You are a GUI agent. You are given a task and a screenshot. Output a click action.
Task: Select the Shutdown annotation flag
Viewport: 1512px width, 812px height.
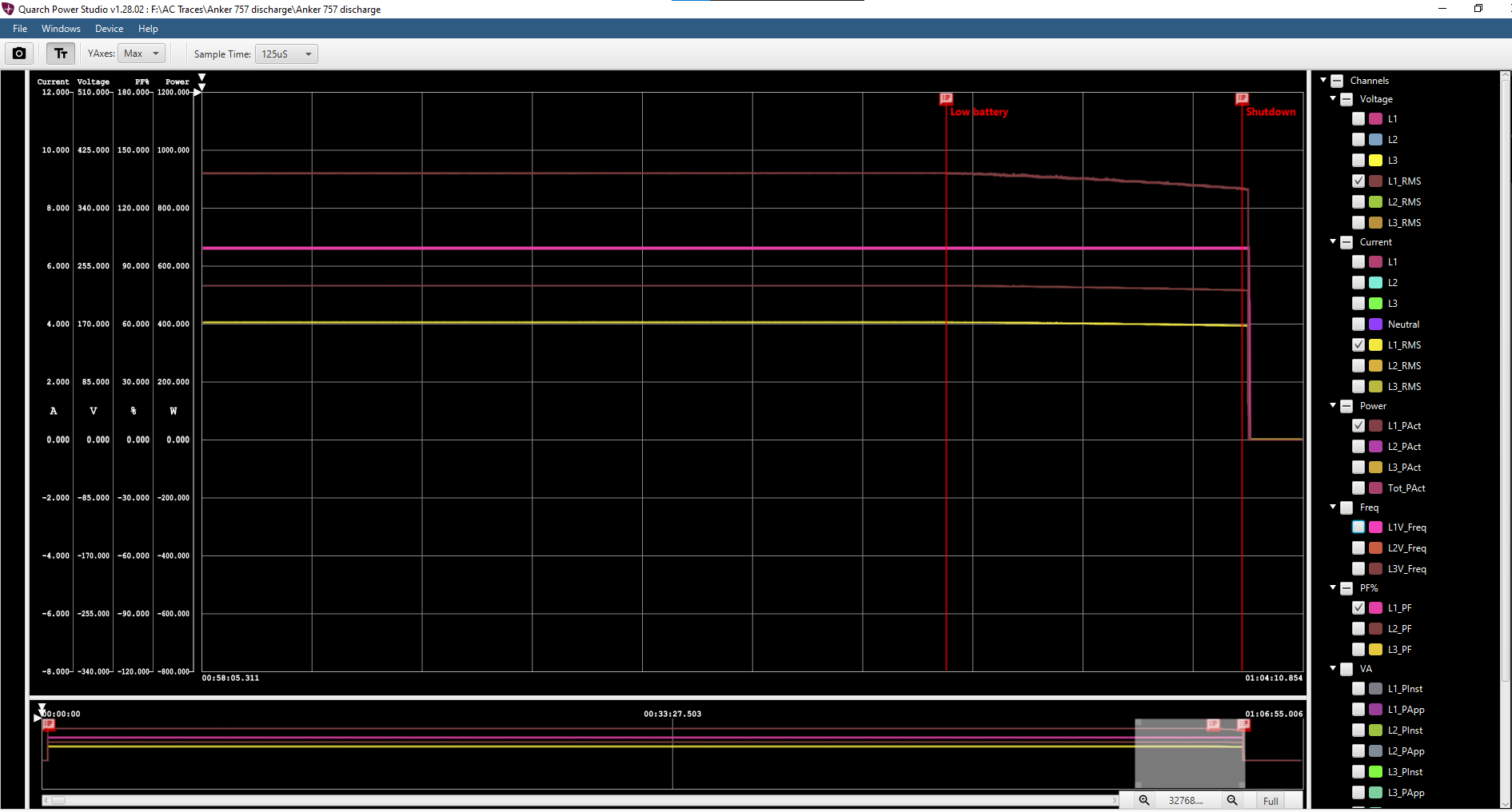(1242, 98)
